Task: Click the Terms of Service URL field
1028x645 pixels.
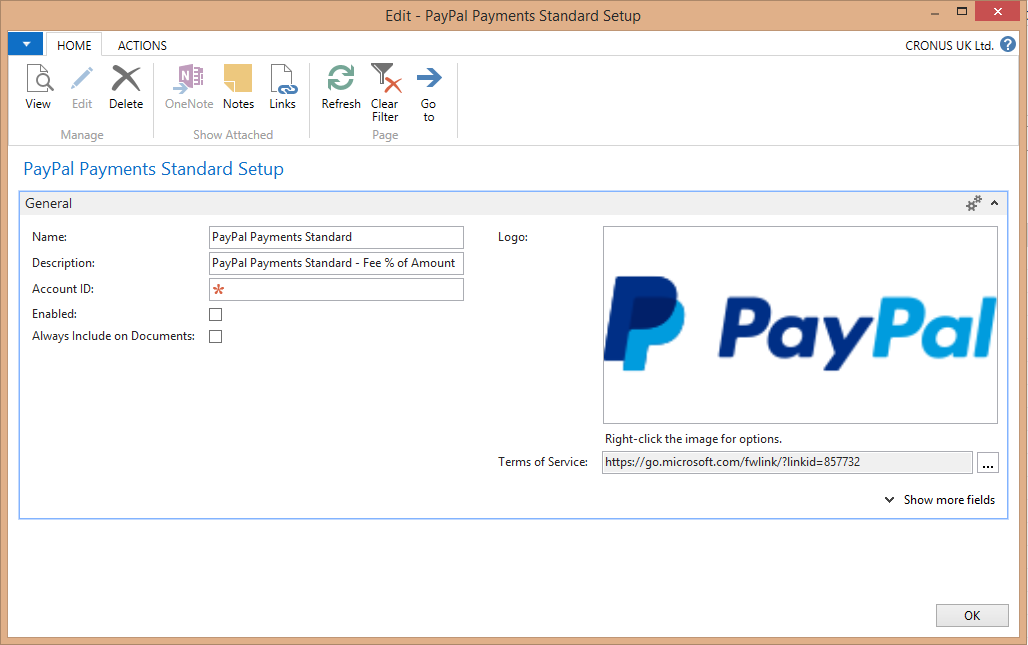Action: [x=787, y=462]
